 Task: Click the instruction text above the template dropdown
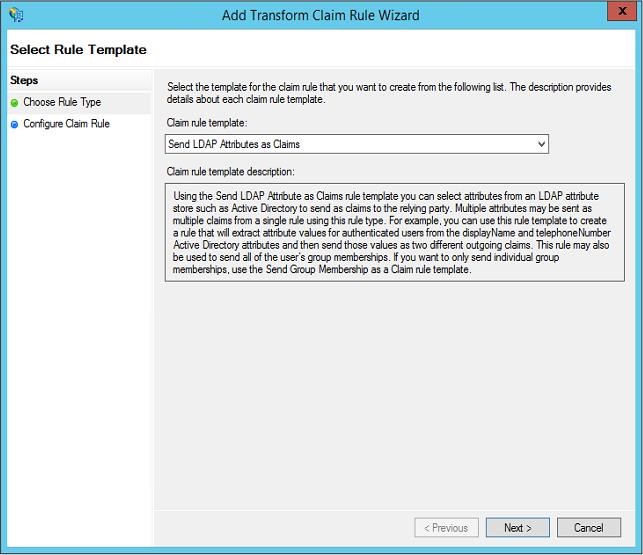coord(388,93)
